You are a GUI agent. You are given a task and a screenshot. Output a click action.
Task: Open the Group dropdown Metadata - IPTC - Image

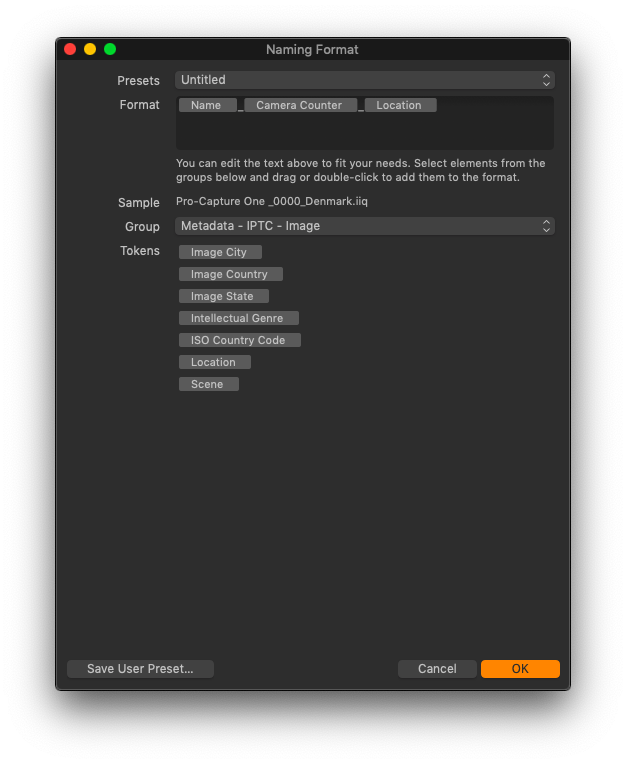click(364, 226)
